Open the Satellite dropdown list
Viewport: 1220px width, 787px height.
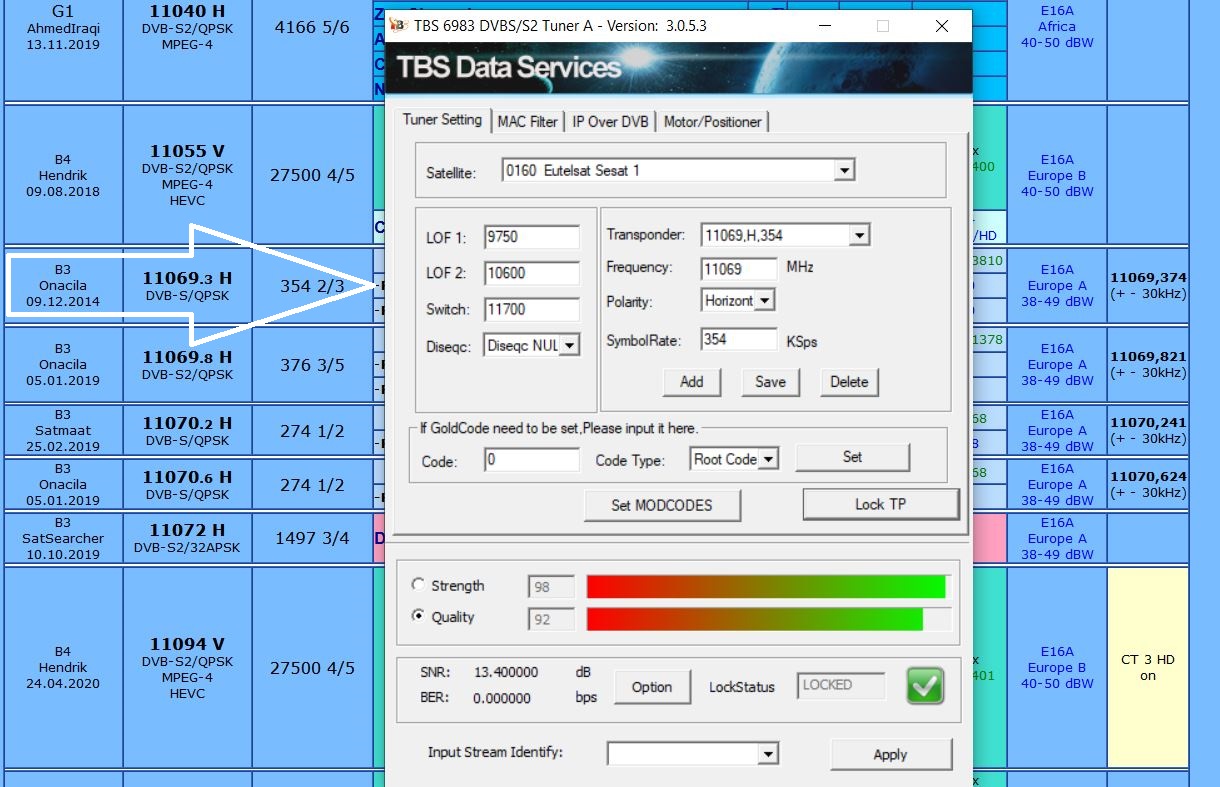(845, 171)
